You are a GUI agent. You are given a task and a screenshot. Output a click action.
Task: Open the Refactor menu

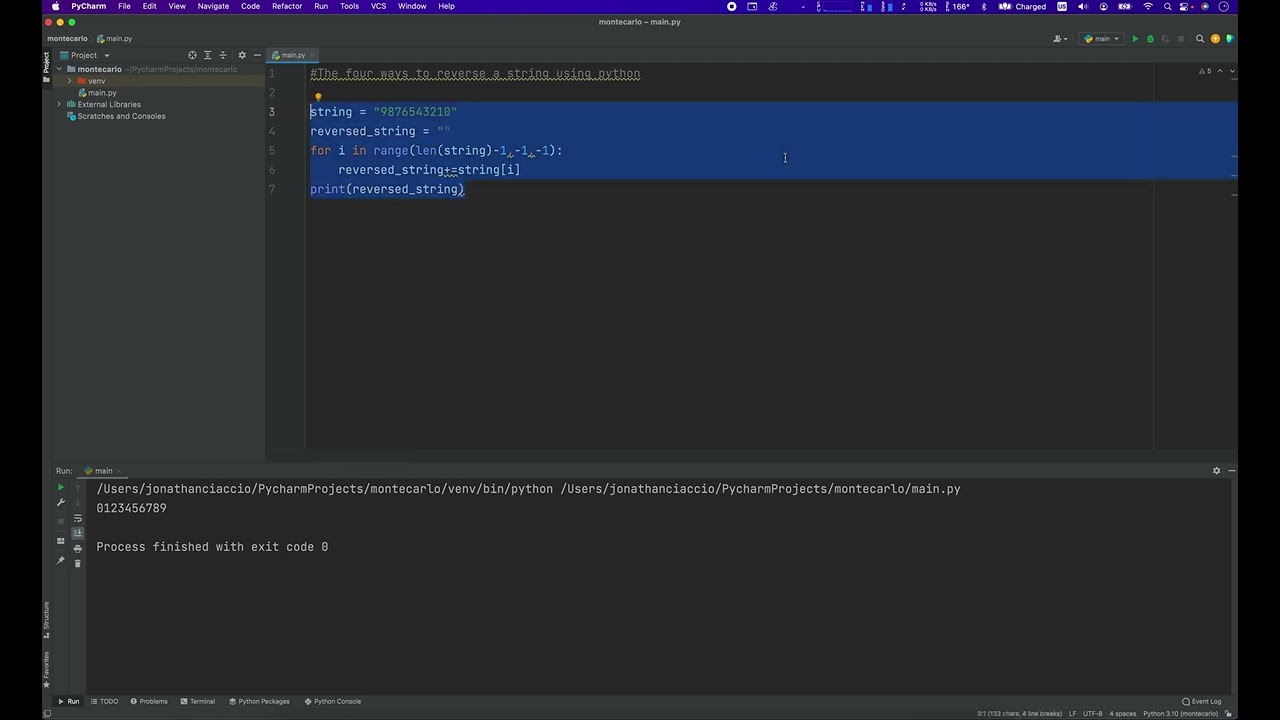[287, 6]
